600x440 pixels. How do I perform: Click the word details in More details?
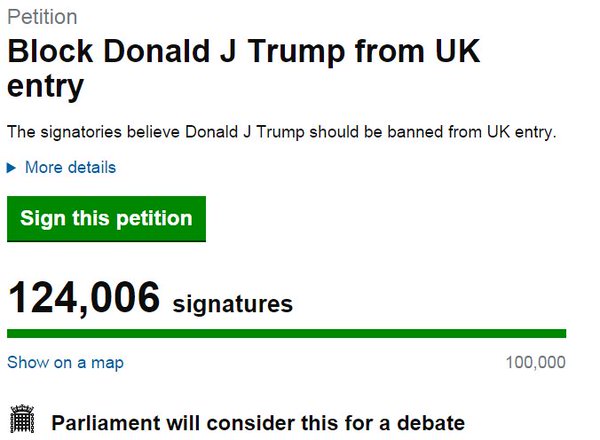coord(91,168)
